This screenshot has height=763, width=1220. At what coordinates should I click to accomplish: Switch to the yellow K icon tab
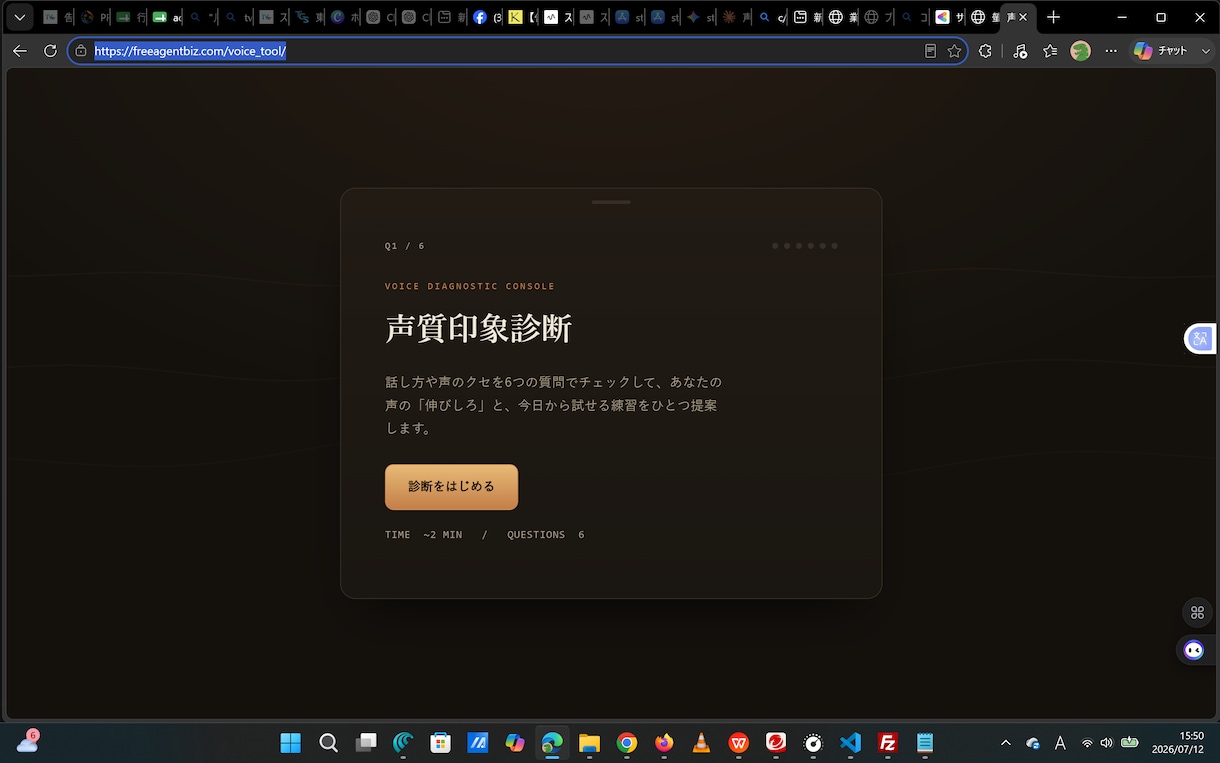[521, 17]
